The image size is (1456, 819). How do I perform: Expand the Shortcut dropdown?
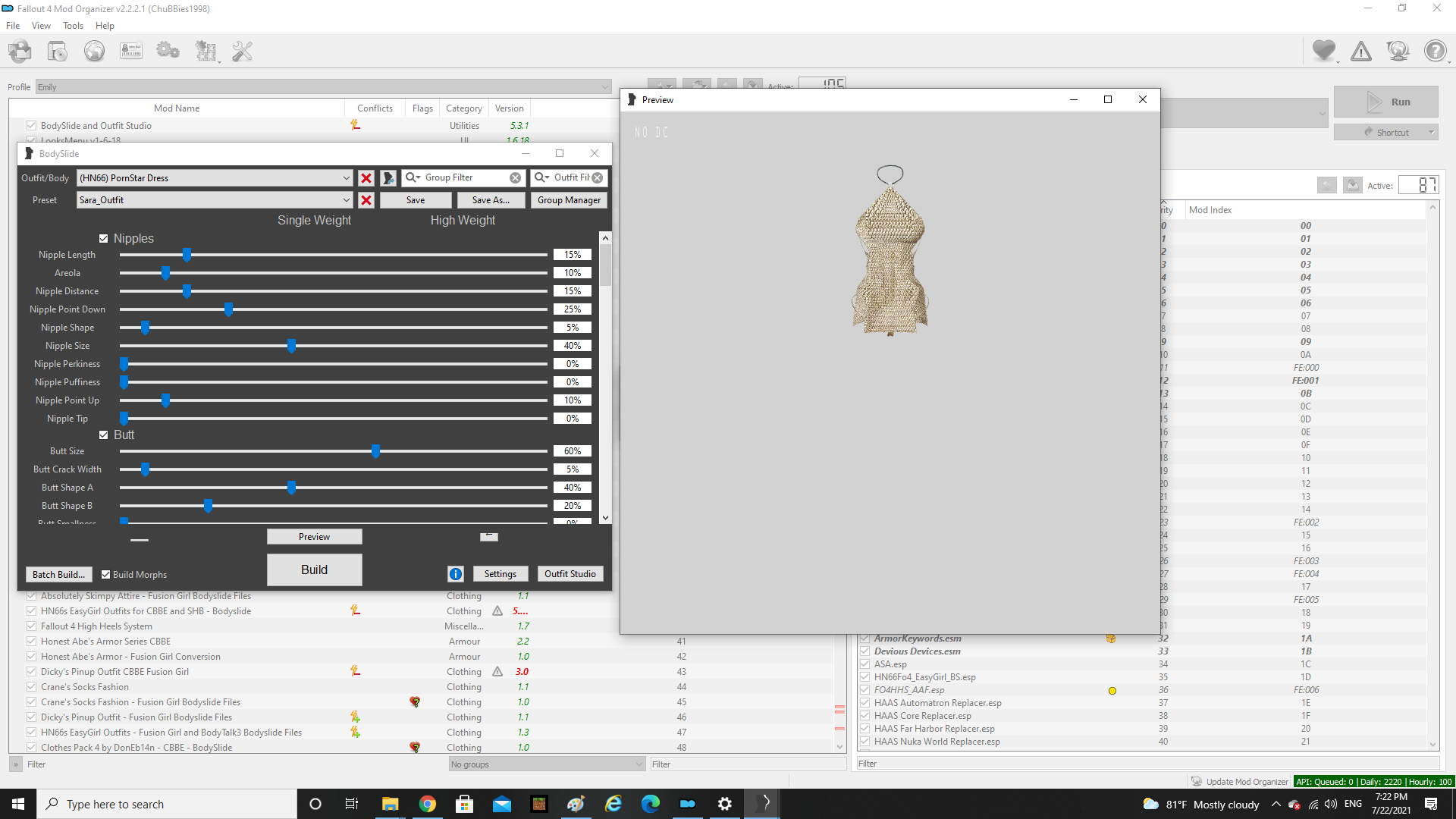click(x=1432, y=133)
